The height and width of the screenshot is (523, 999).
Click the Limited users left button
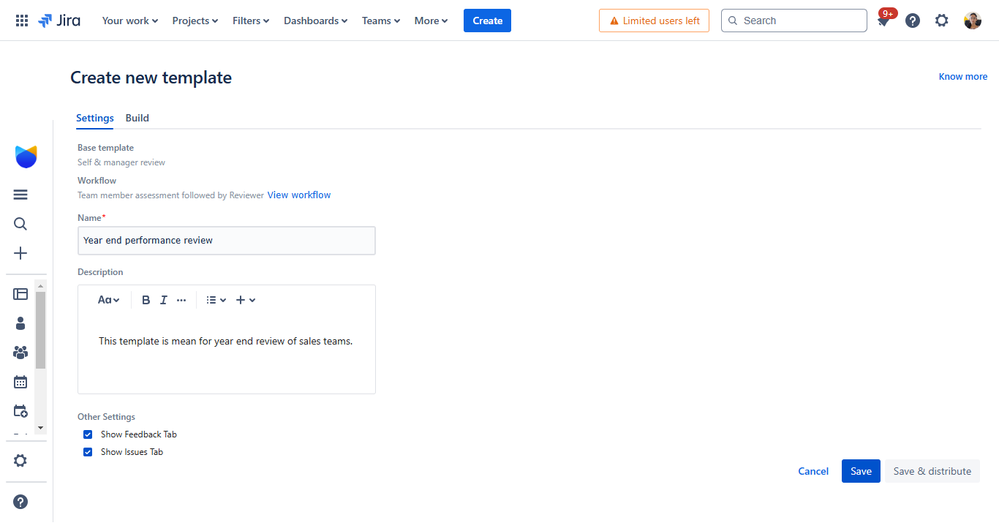[654, 20]
